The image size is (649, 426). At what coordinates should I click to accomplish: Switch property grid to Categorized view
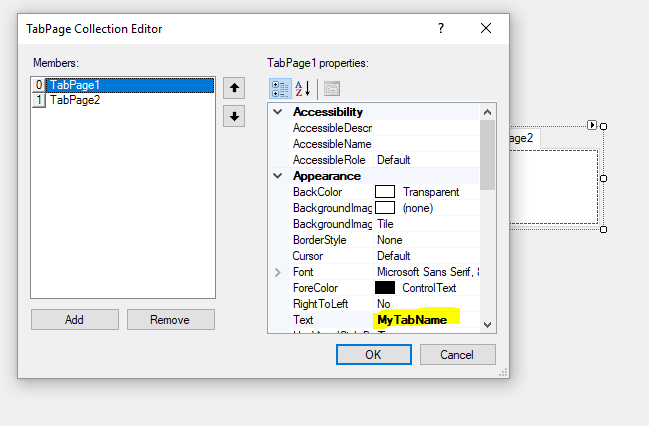coord(280,89)
